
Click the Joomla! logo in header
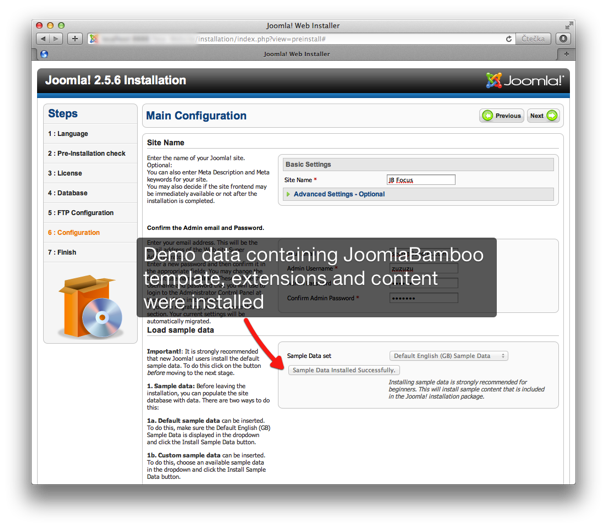(x=525, y=81)
